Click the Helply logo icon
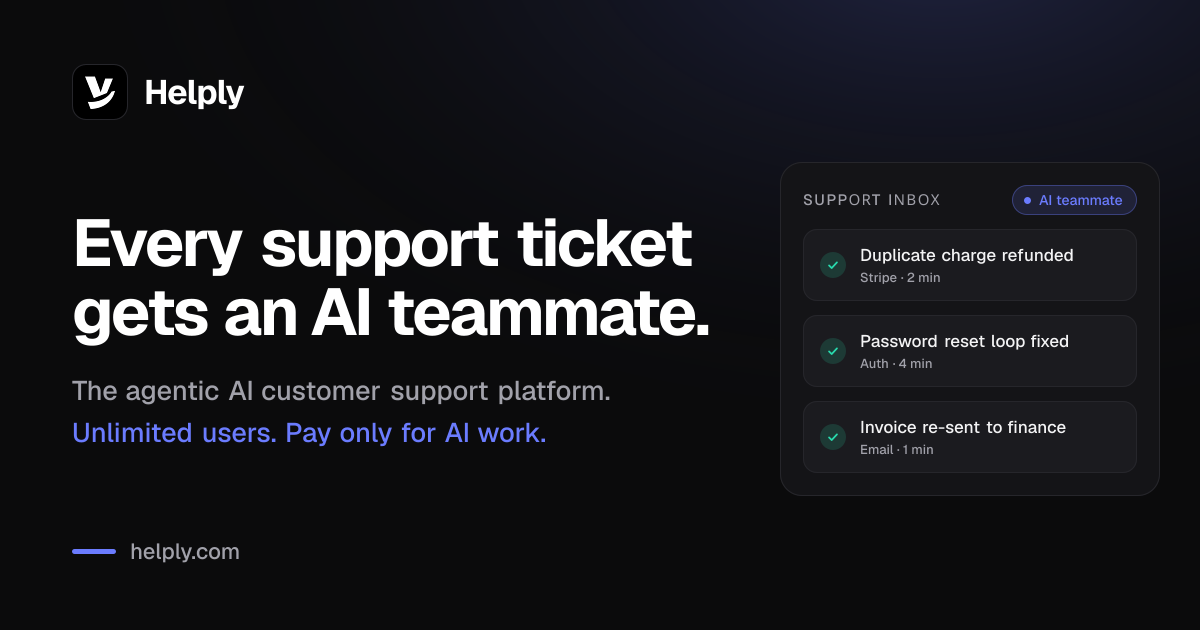 coord(100,92)
